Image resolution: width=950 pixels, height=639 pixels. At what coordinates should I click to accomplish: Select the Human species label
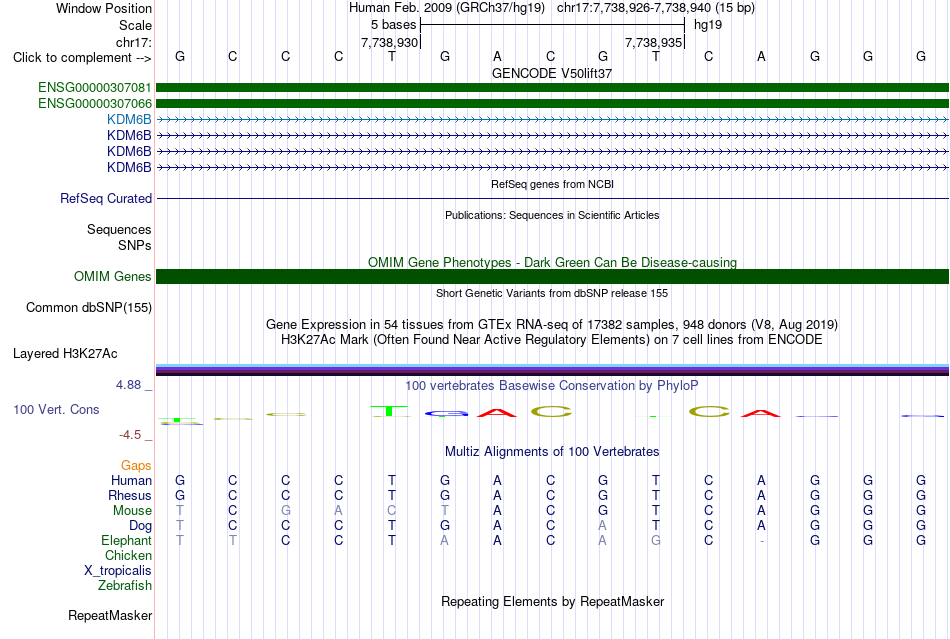(x=131, y=481)
